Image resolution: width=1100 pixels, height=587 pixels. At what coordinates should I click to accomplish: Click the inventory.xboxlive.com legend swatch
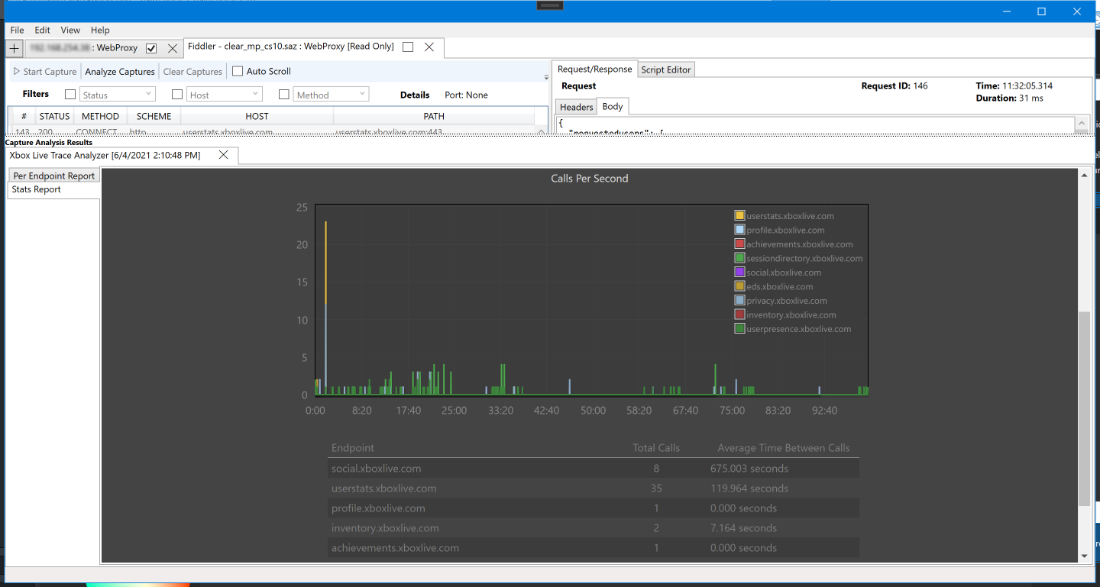coord(739,314)
